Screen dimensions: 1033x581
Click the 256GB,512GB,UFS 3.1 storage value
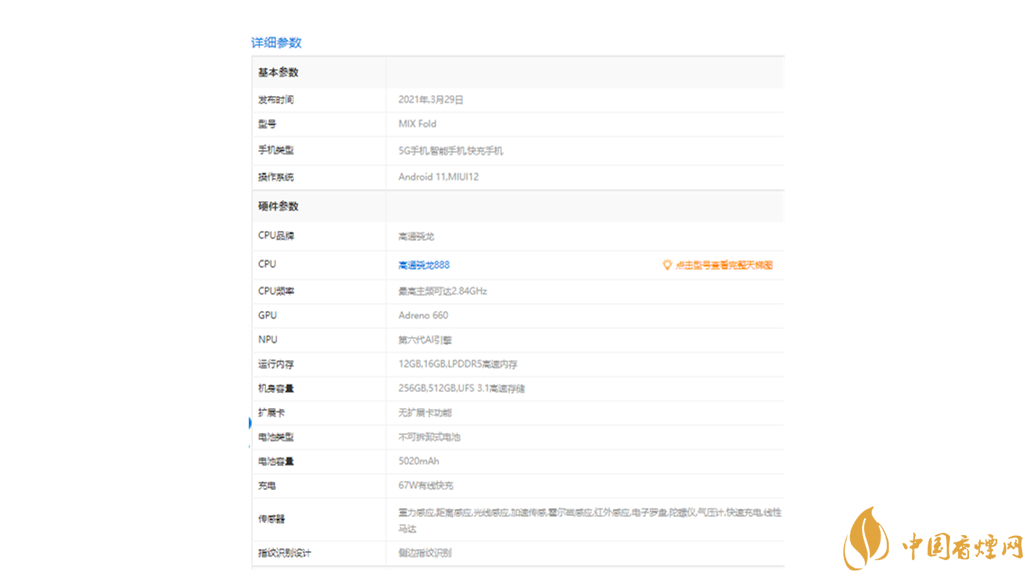[449, 388]
